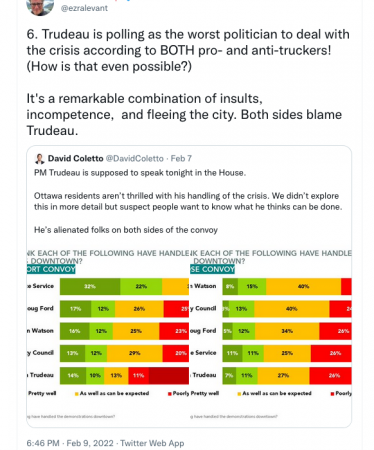Click the 'Pretty well' legend label in right chart
This screenshot has height=450, width=374.
205,393
